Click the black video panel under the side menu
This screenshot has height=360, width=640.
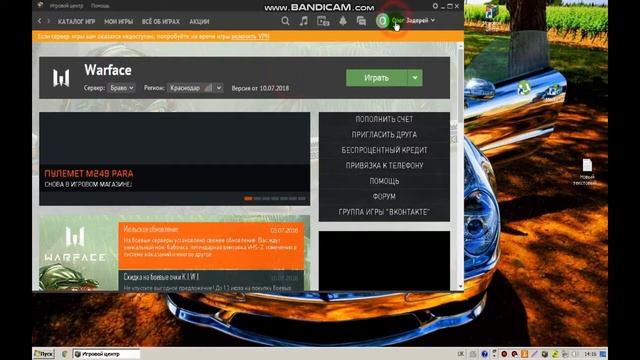coord(384,261)
